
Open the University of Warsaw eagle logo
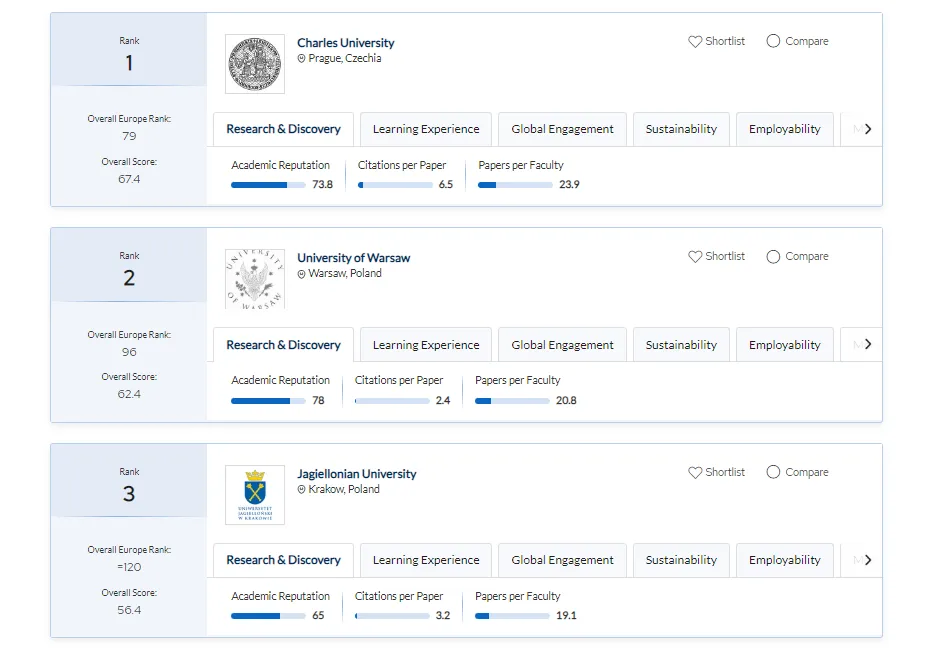pos(255,279)
